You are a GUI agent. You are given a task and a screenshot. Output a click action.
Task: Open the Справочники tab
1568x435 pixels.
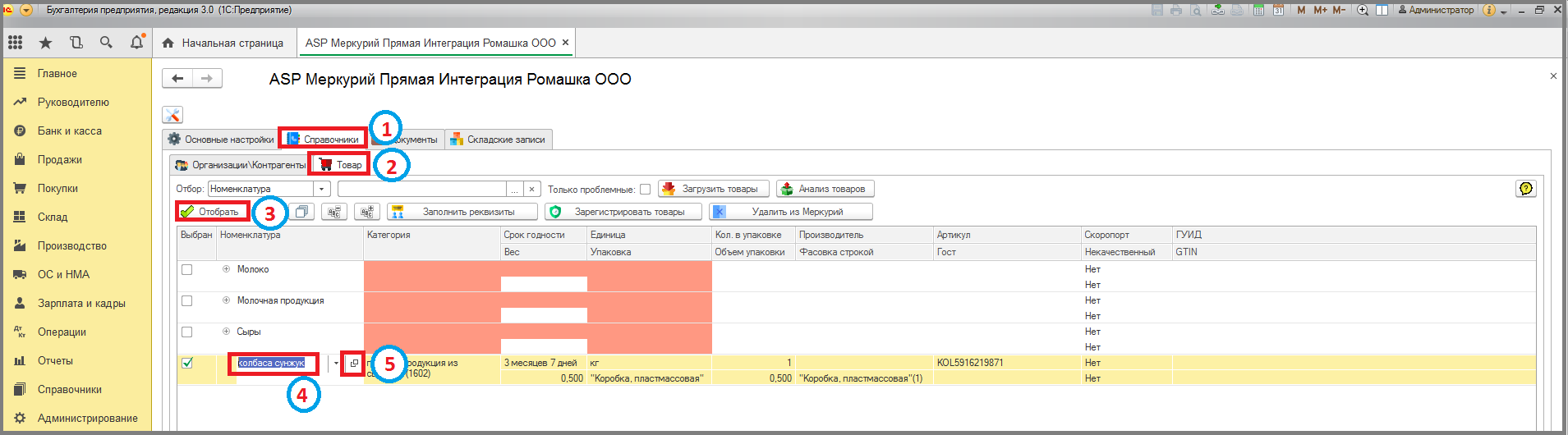323,140
